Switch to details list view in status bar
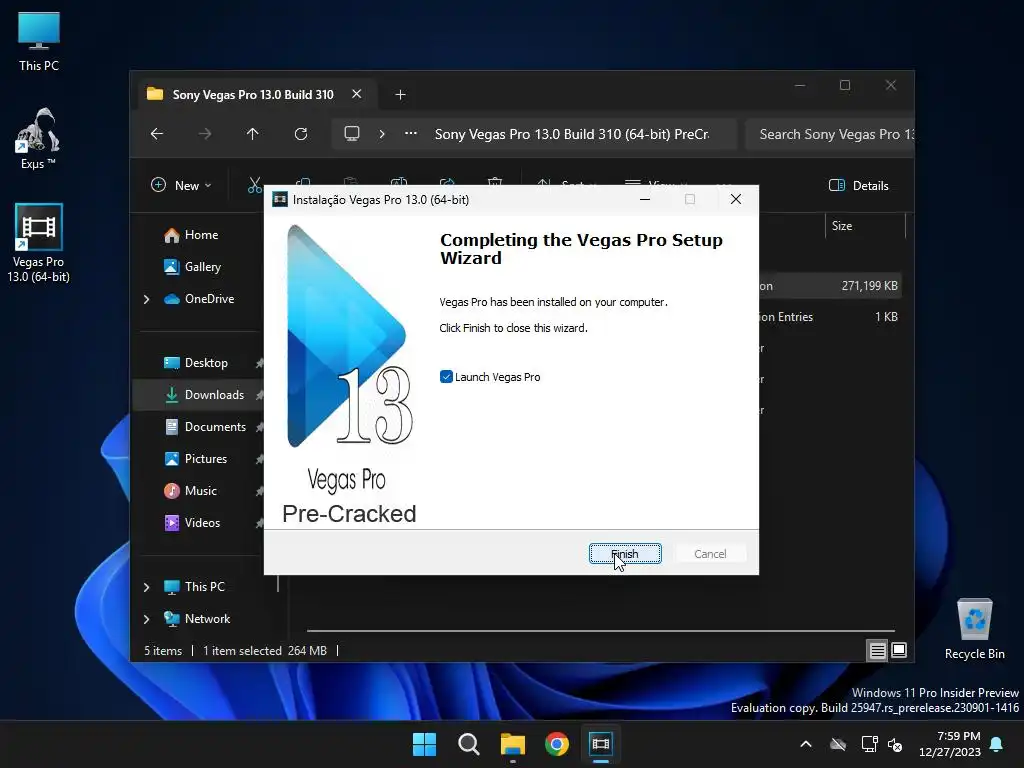The height and width of the screenshot is (768, 1024). coord(877,650)
